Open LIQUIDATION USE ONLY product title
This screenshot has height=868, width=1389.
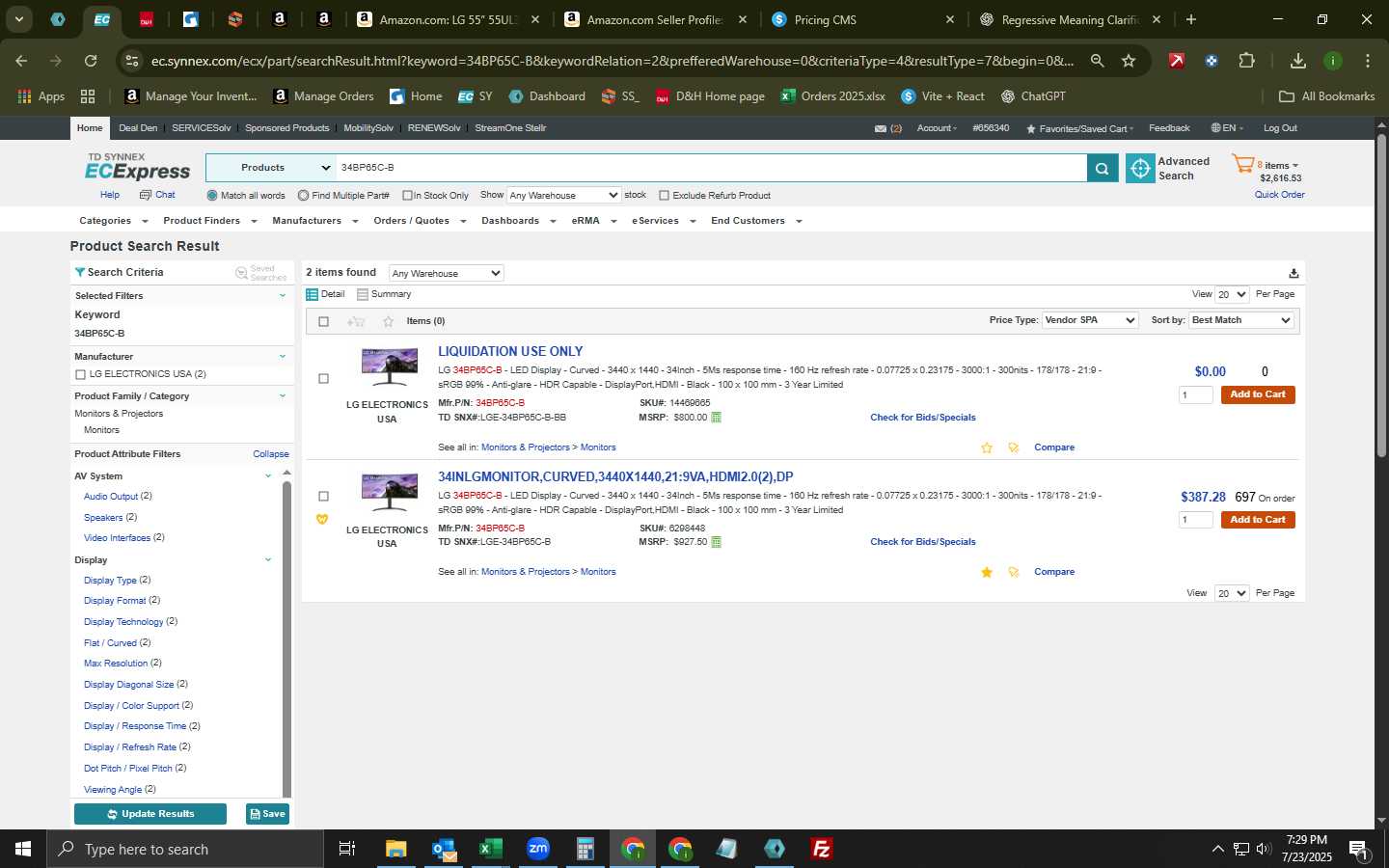pos(510,352)
